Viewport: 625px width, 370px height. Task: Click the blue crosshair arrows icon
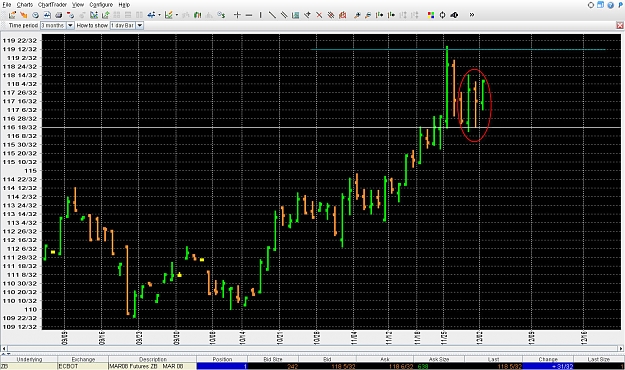coord(151,15)
